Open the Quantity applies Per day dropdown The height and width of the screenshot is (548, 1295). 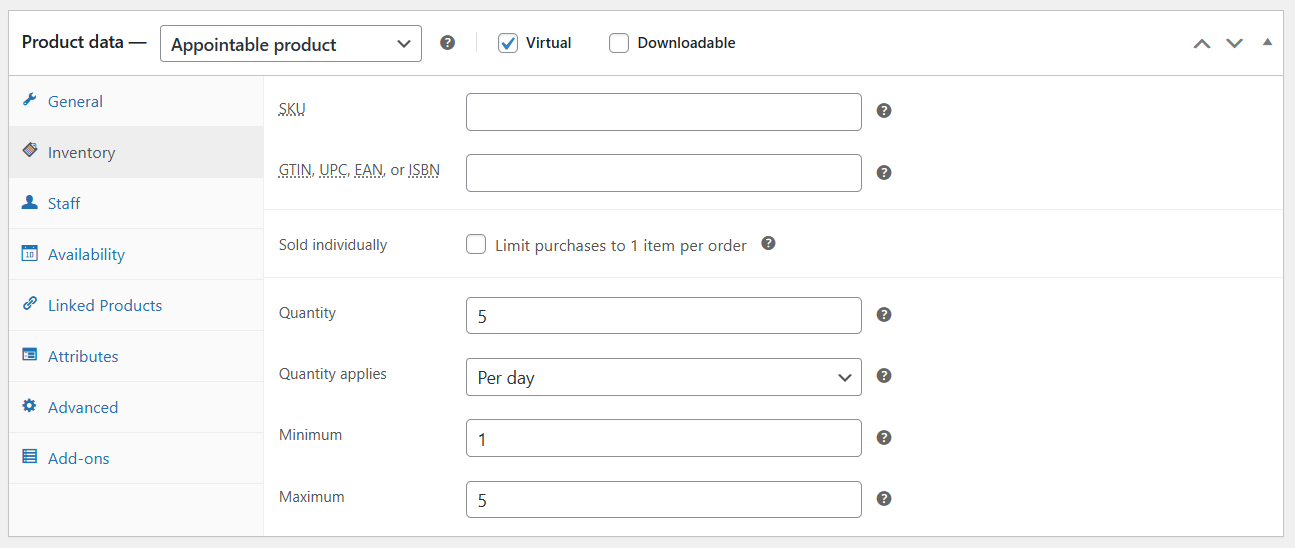coord(663,377)
